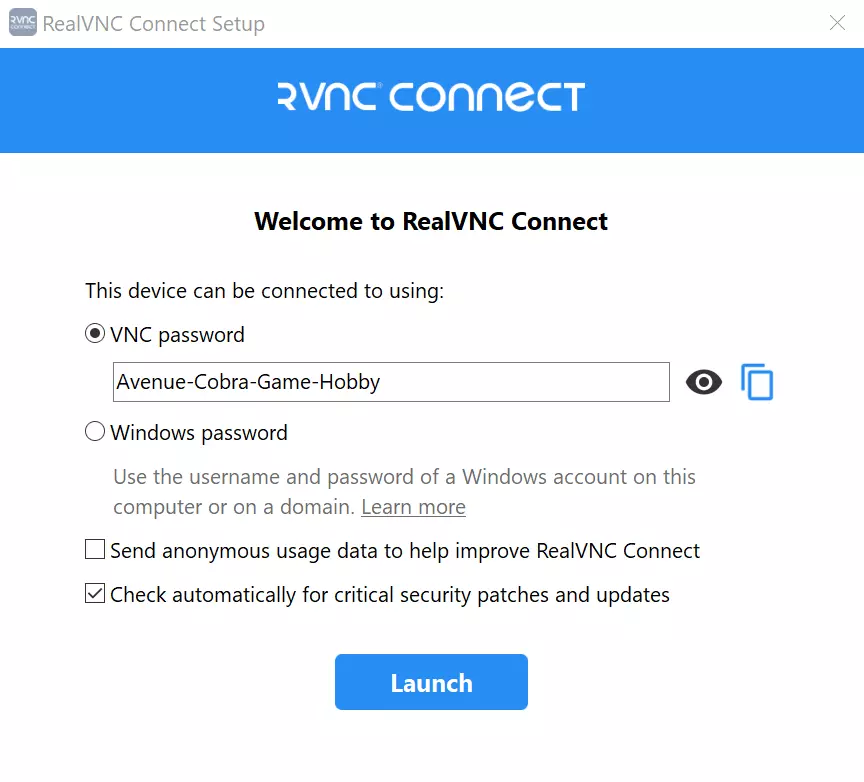The height and width of the screenshot is (782, 864).
Task: Click the RVNC Connect banner logo
Action: (430, 98)
